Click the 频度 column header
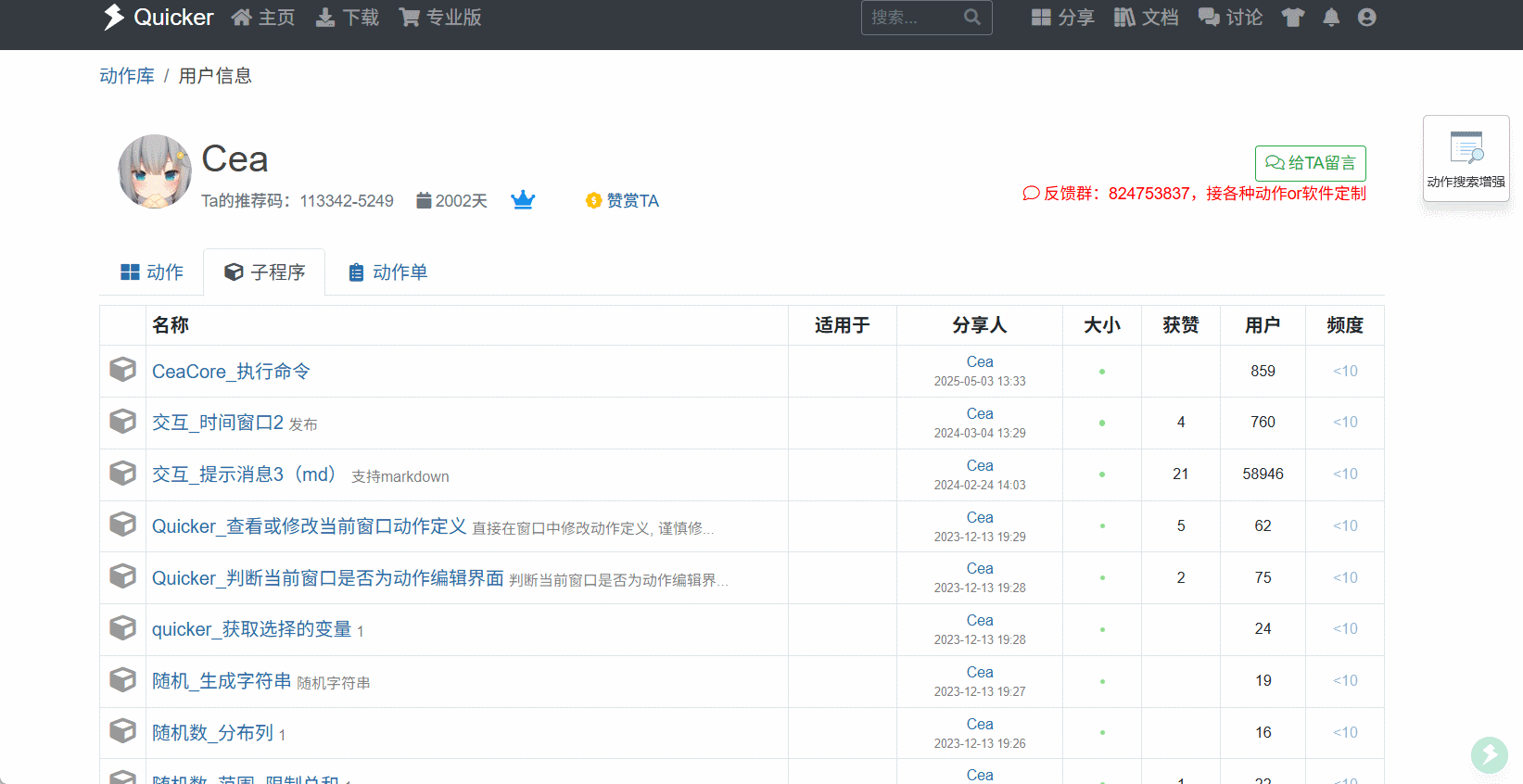The width and height of the screenshot is (1523, 784). [1345, 325]
